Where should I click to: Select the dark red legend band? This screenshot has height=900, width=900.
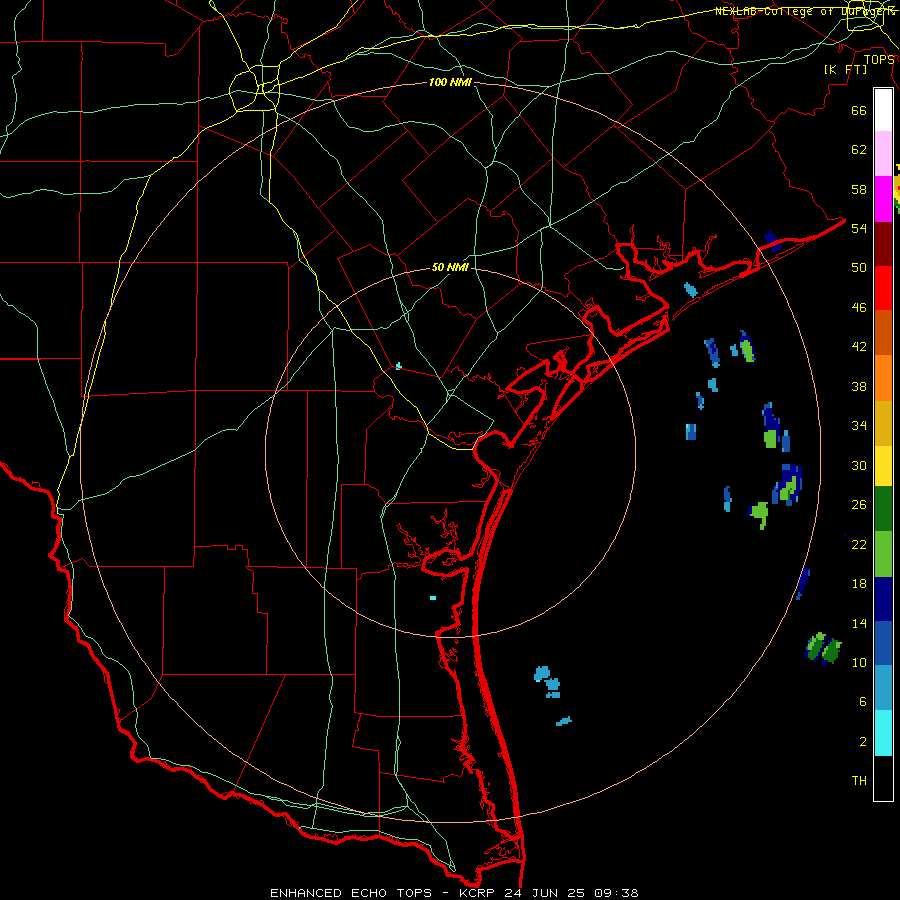tap(883, 244)
